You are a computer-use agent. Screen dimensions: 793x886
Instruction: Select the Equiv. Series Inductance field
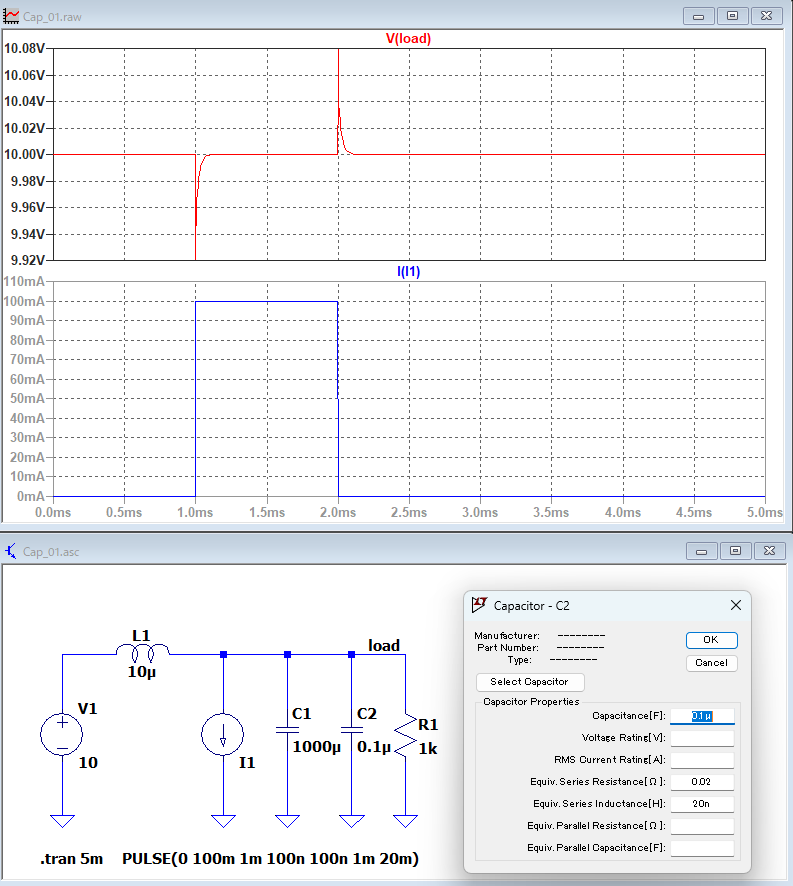[702, 804]
